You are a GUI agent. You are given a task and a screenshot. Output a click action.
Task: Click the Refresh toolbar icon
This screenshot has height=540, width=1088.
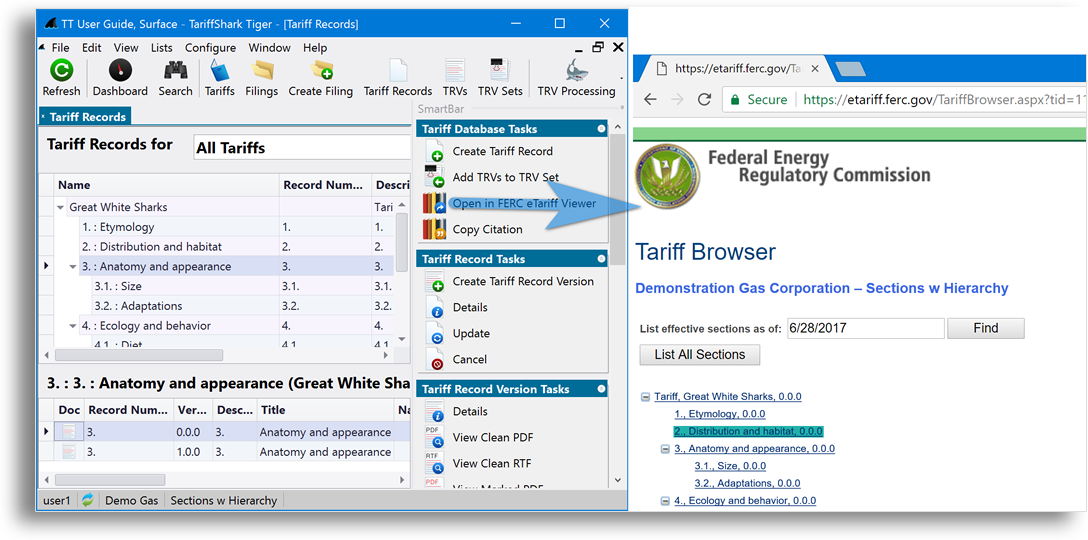tap(61, 71)
